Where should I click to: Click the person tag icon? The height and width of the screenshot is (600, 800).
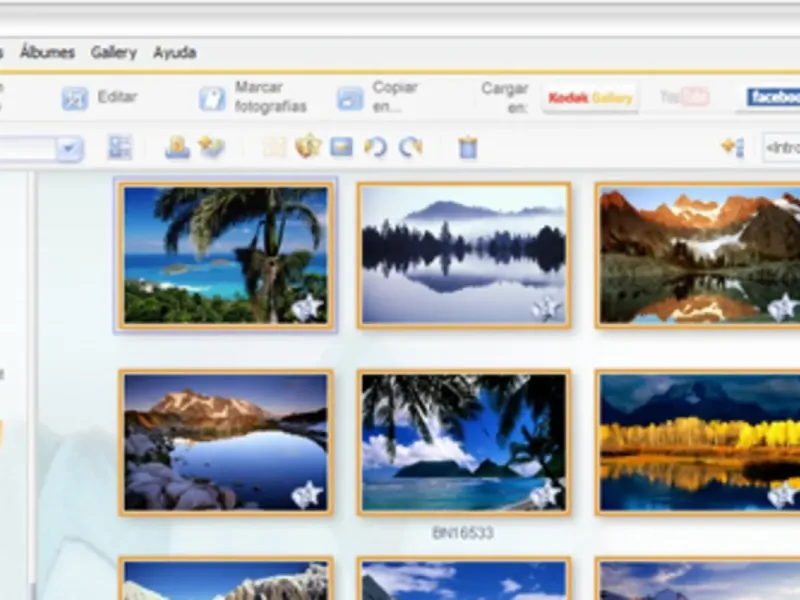[177, 148]
